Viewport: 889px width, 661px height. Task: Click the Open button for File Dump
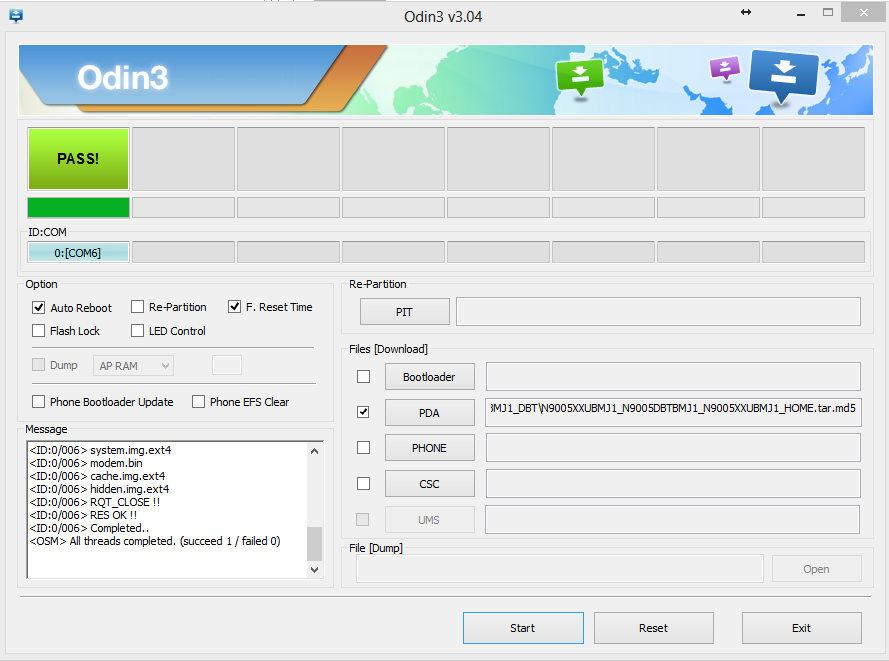[x=816, y=569]
